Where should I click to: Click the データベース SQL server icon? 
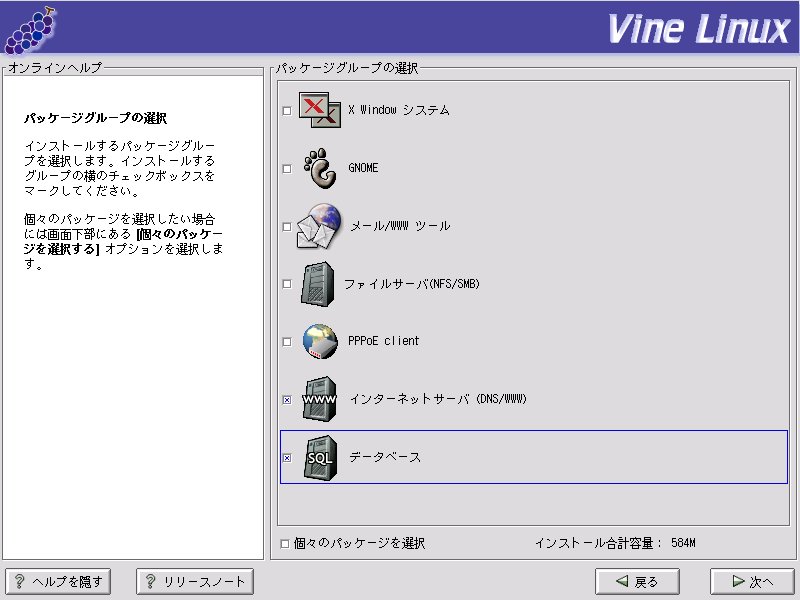tap(320, 457)
